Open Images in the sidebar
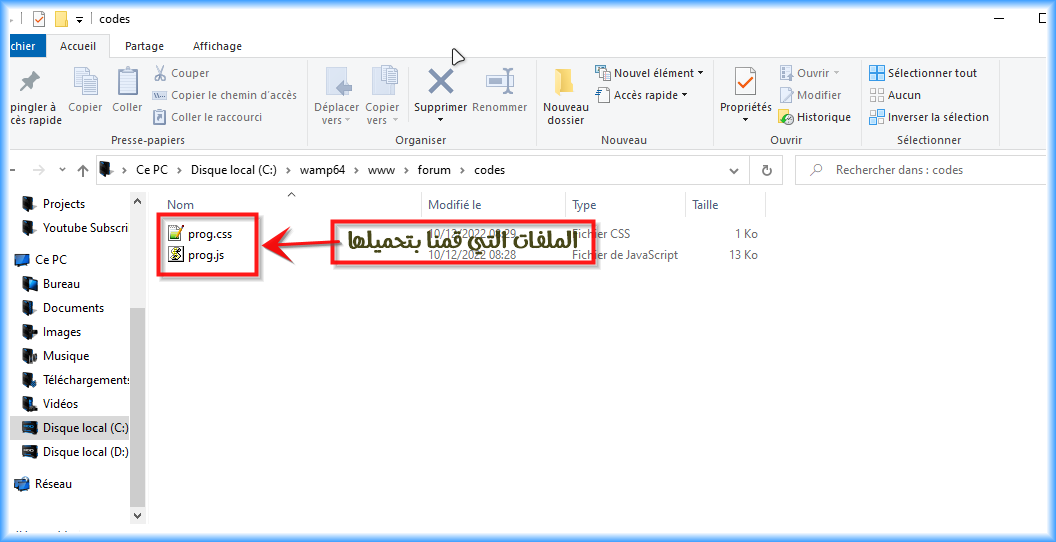The width and height of the screenshot is (1056, 542). (x=52, y=332)
